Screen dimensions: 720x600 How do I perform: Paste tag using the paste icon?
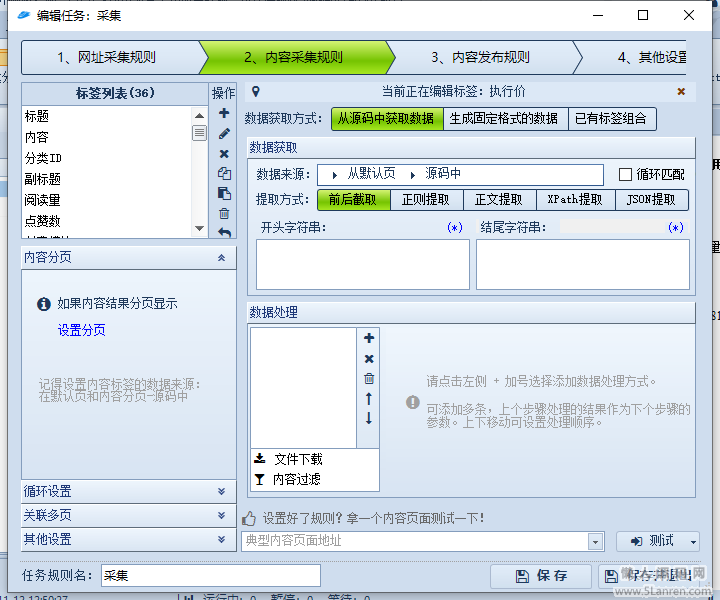click(224, 194)
